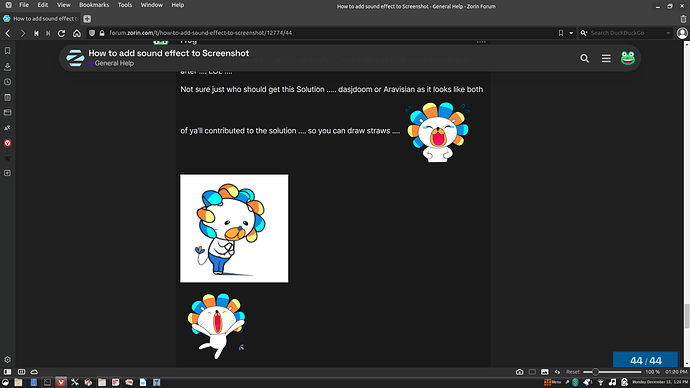
Task: Click the rewind history button
Action: click(x=36, y=33)
